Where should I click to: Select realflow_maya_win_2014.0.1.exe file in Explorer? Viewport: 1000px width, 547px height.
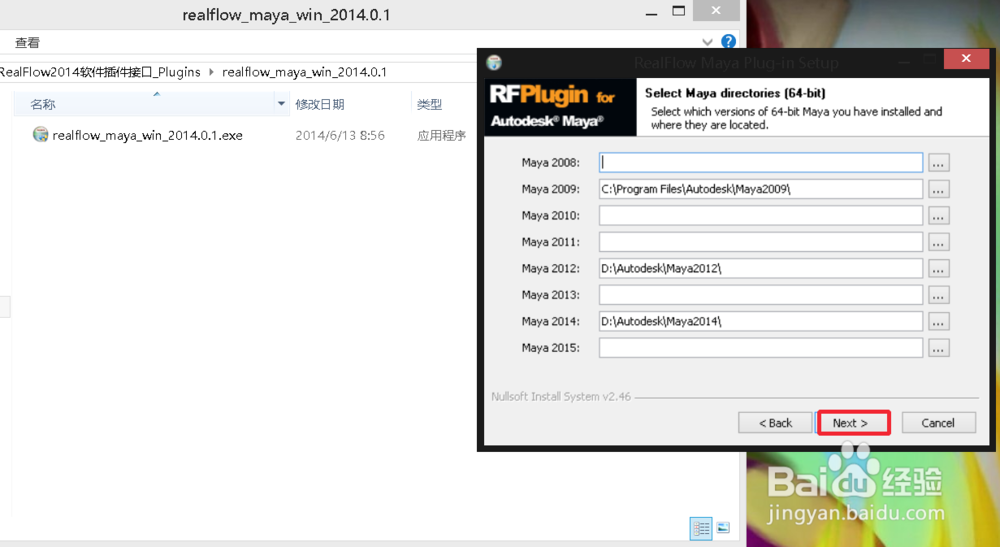click(147, 135)
